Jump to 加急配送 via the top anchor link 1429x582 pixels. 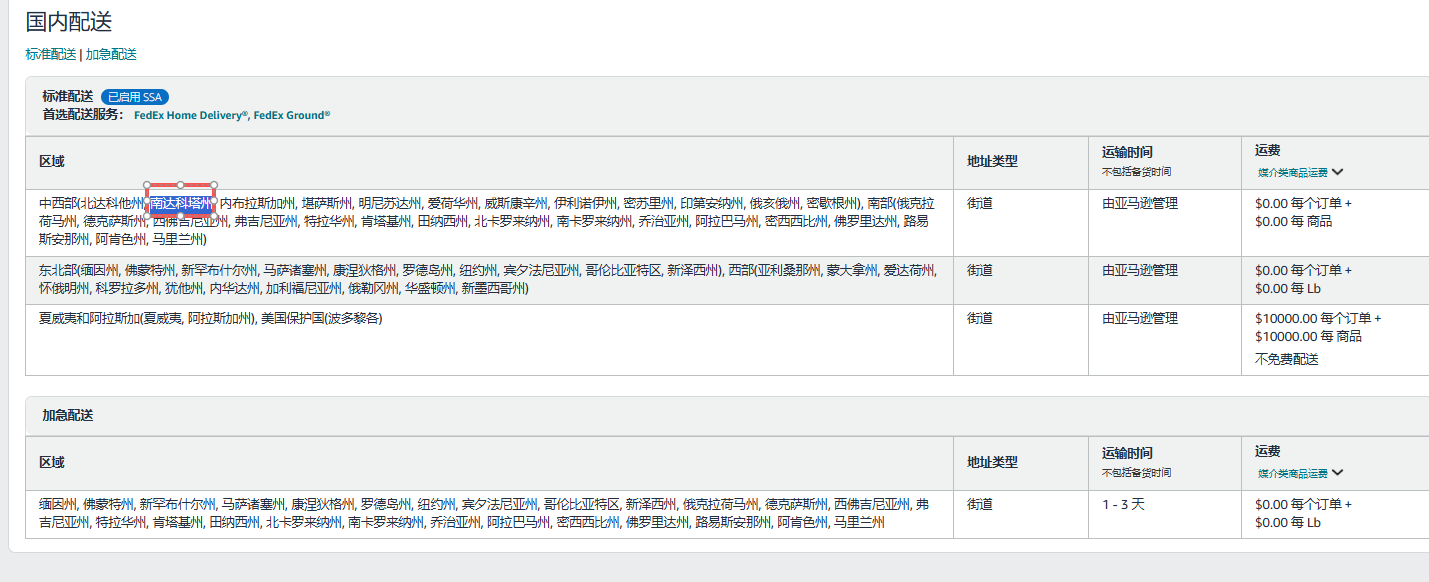click(x=111, y=54)
